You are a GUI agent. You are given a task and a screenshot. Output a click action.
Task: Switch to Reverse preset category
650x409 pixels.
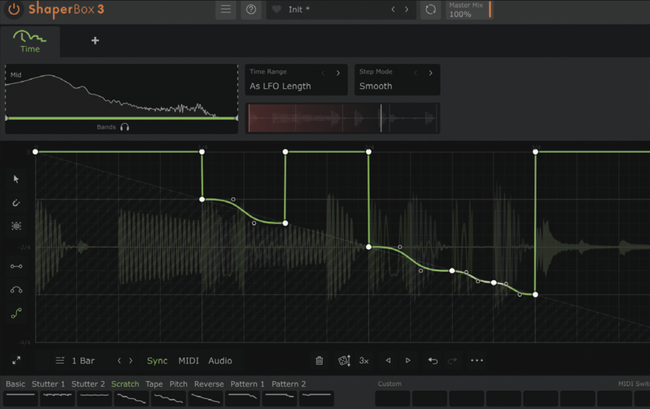coord(209,384)
